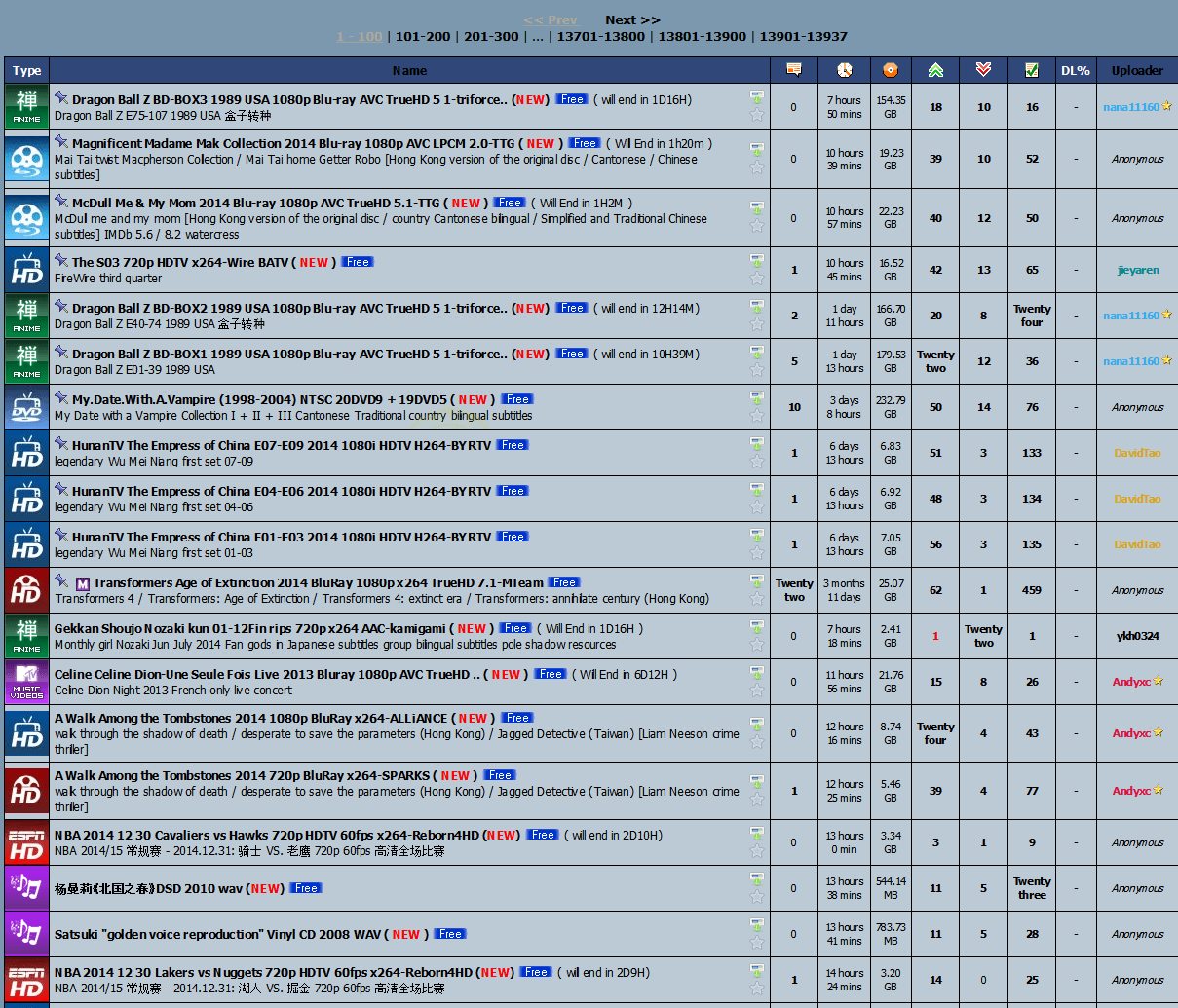The image size is (1178, 1008).
Task: Jump to page 13701-13800
Action: pos(601,36)
